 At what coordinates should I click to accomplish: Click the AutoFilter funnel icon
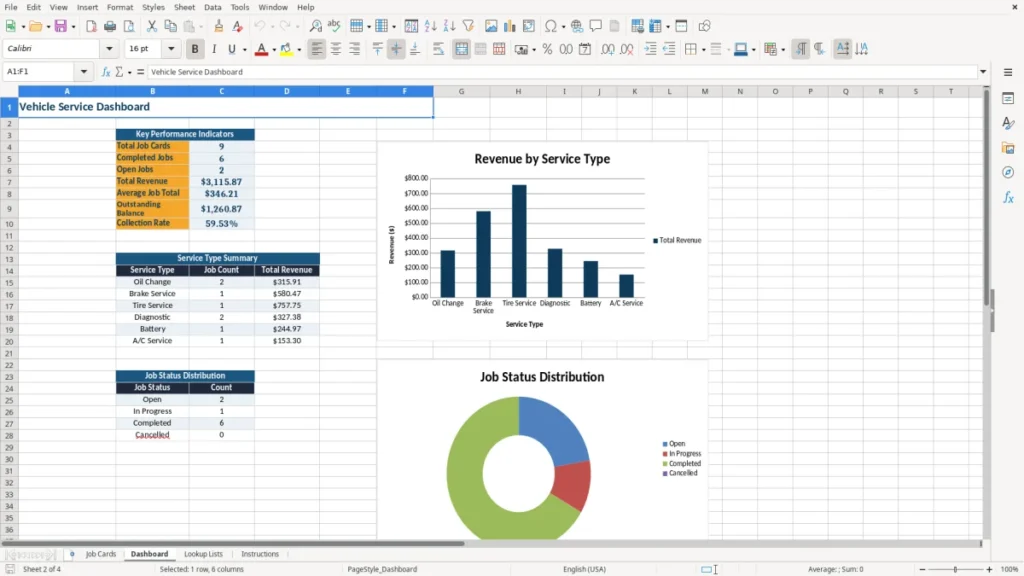pos(468,26)
